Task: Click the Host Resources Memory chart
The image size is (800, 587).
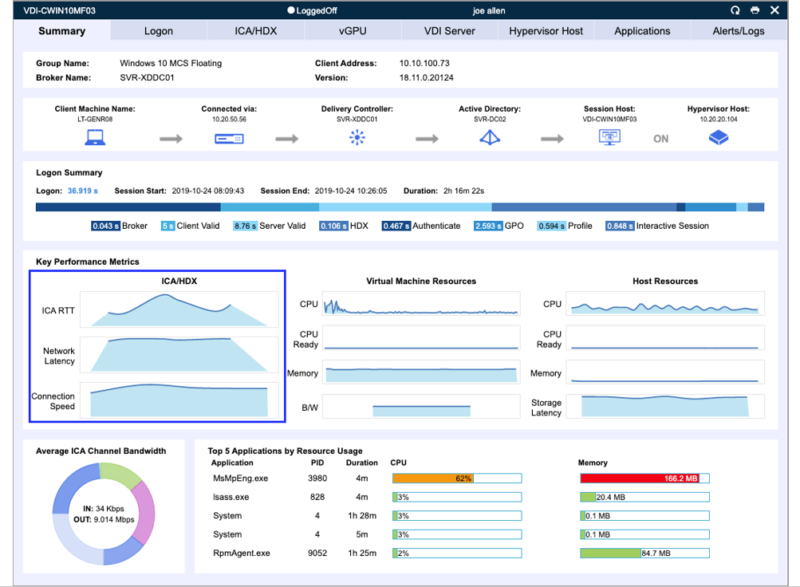Action: pyautogui.click(x=665, y=372)
